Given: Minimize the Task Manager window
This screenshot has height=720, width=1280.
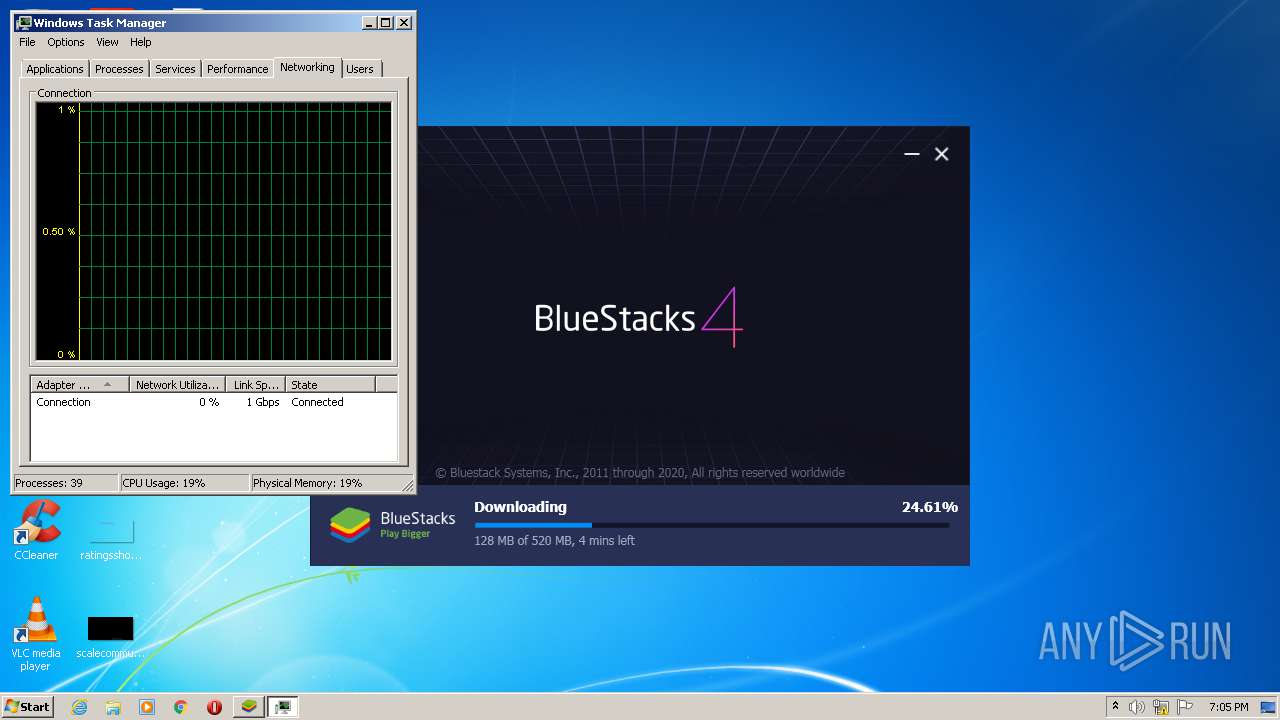Looking at the screenshot, I should click(x=369, y=22).
